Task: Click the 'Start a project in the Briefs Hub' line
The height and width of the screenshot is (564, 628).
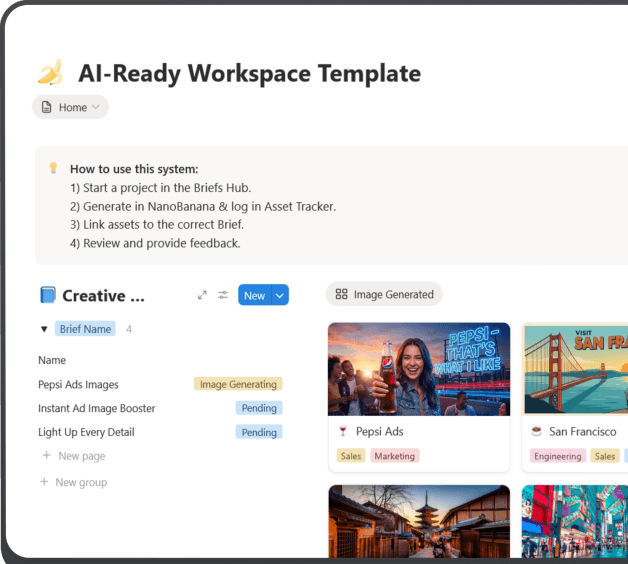Action: 161,188
